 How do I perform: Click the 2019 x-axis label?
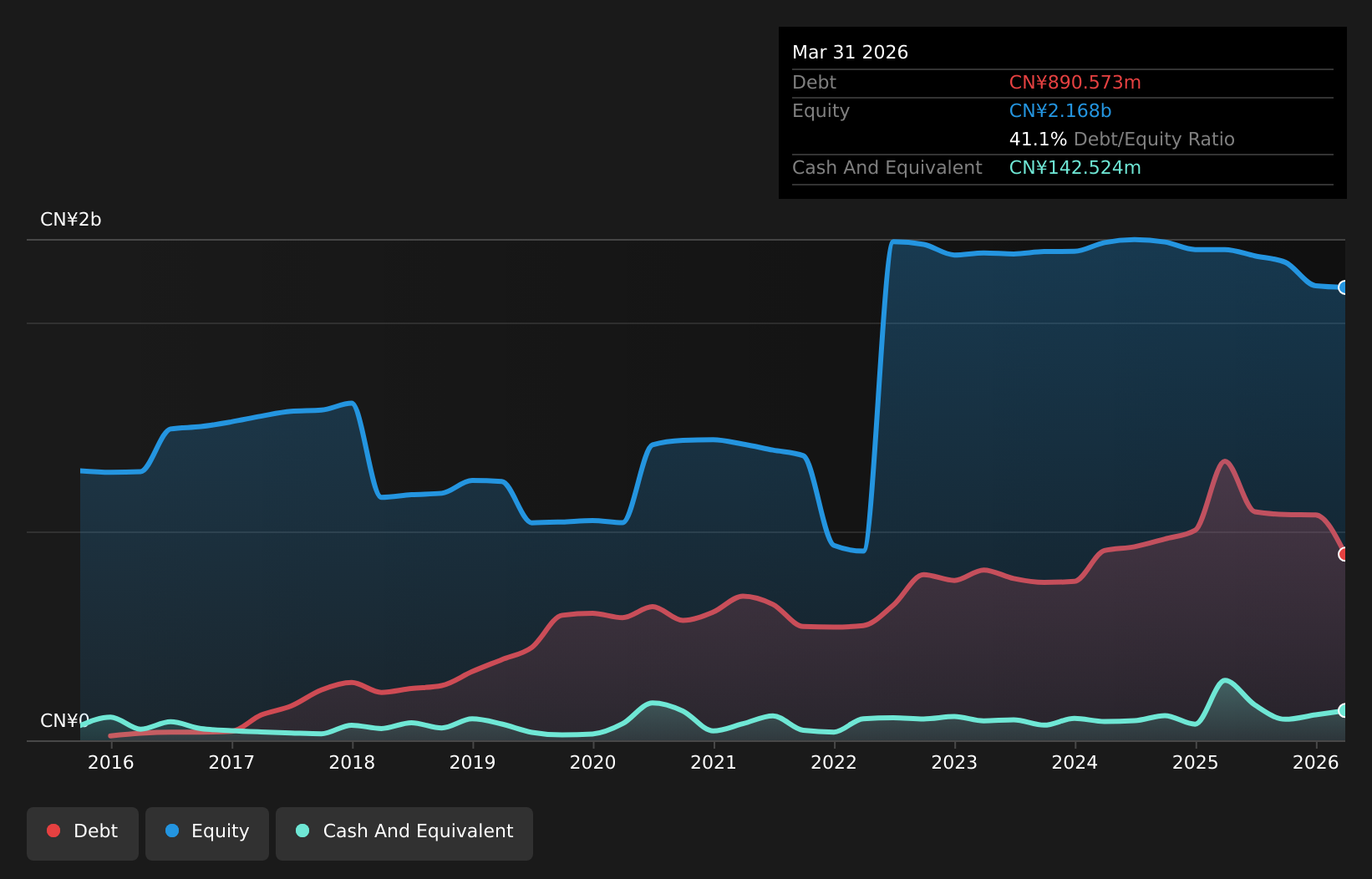[473, 762]
